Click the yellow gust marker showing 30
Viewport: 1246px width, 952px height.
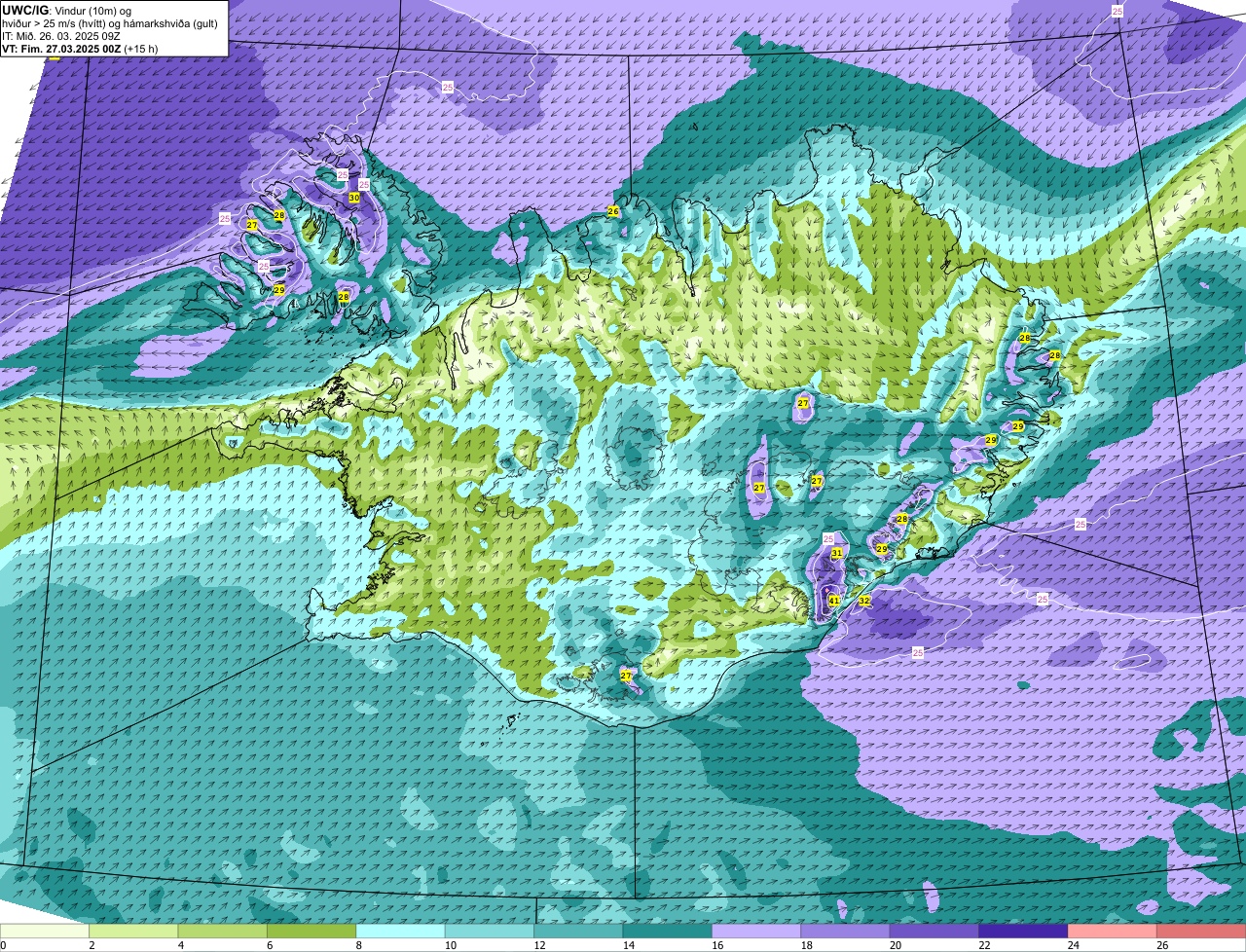tap(354, 198)
